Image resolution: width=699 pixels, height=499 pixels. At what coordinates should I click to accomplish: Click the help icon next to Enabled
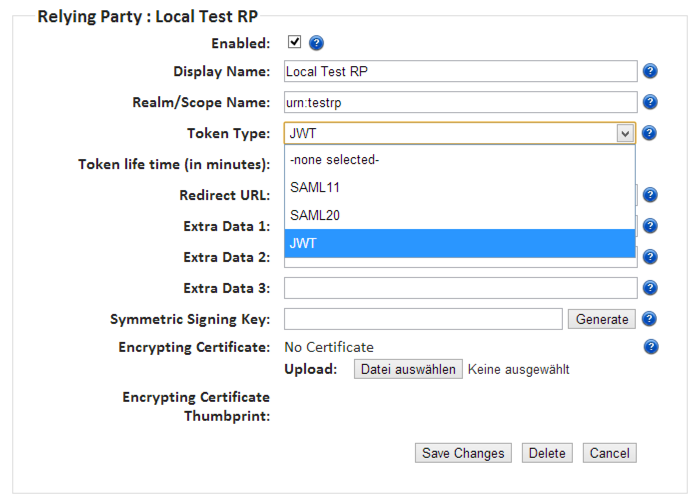pyautogui.click(x=317, y=43)
